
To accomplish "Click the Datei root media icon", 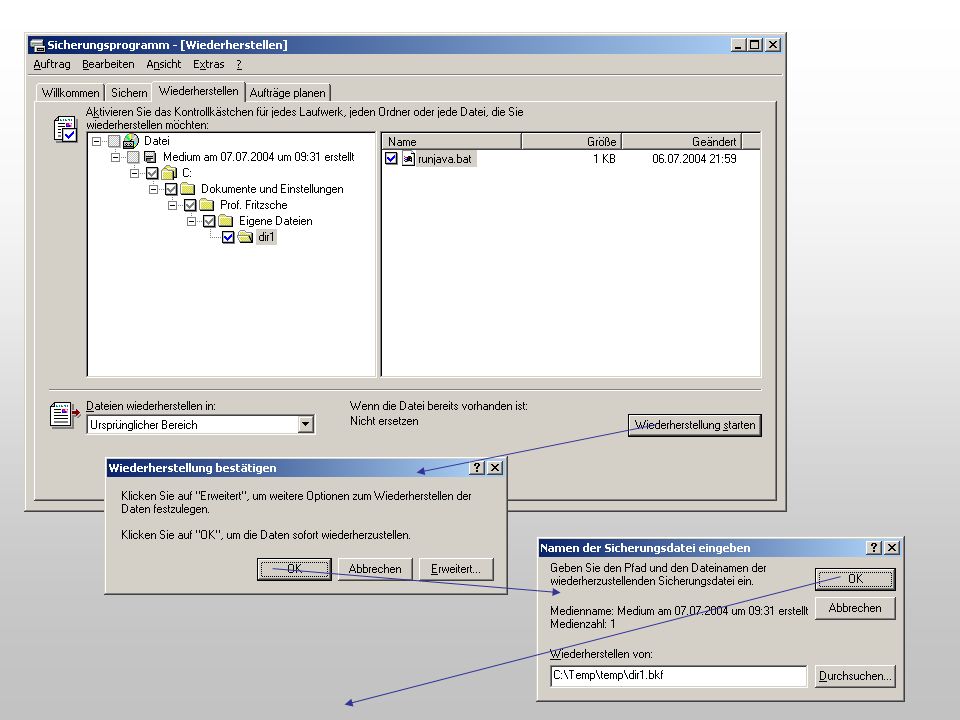I will [x=131, y=141].
